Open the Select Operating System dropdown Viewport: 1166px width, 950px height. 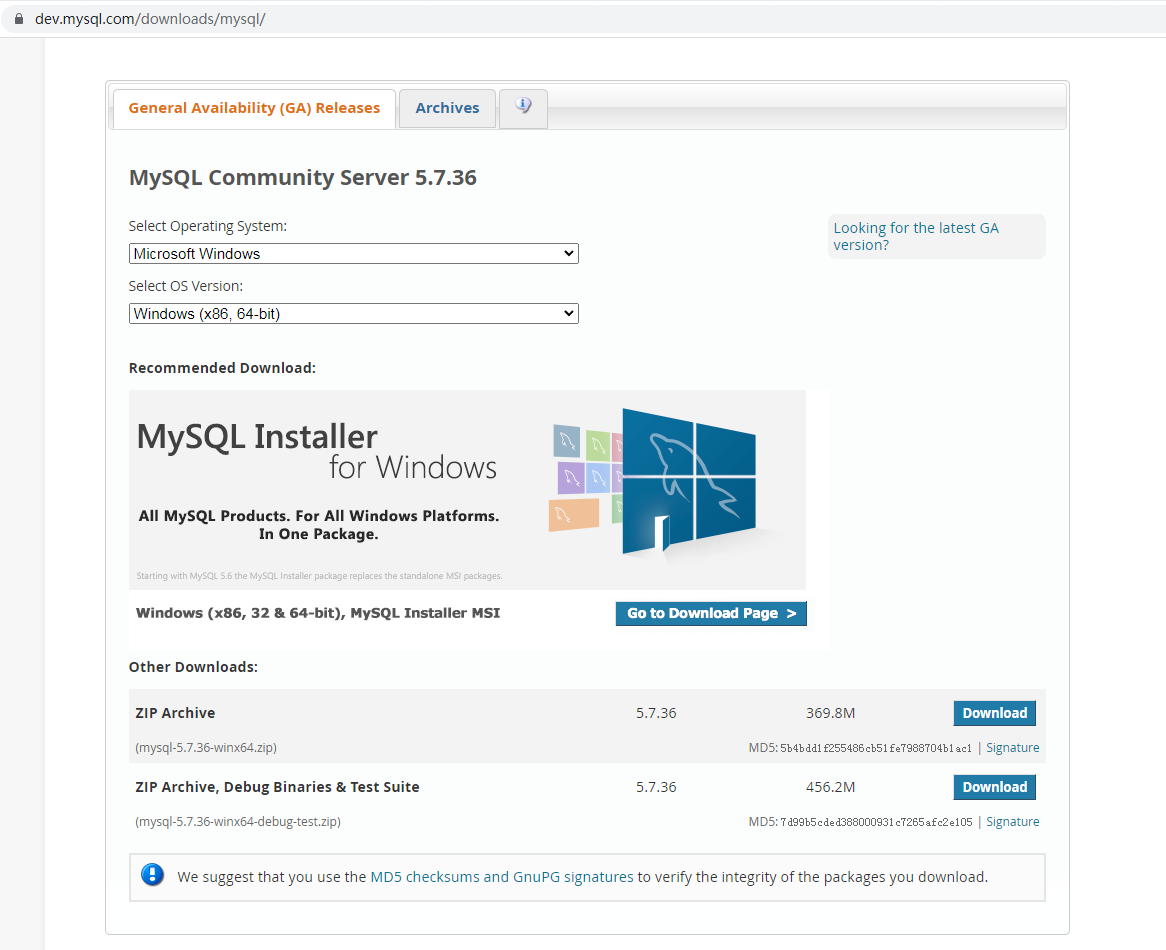(353, 253)
